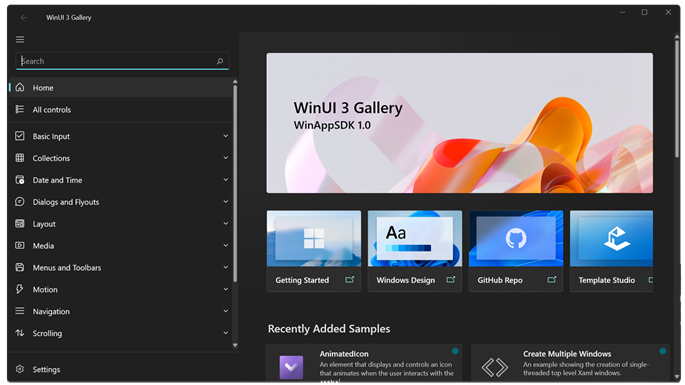
Task: Click the Scrolling arrows icon
Action: pos(20,333)
